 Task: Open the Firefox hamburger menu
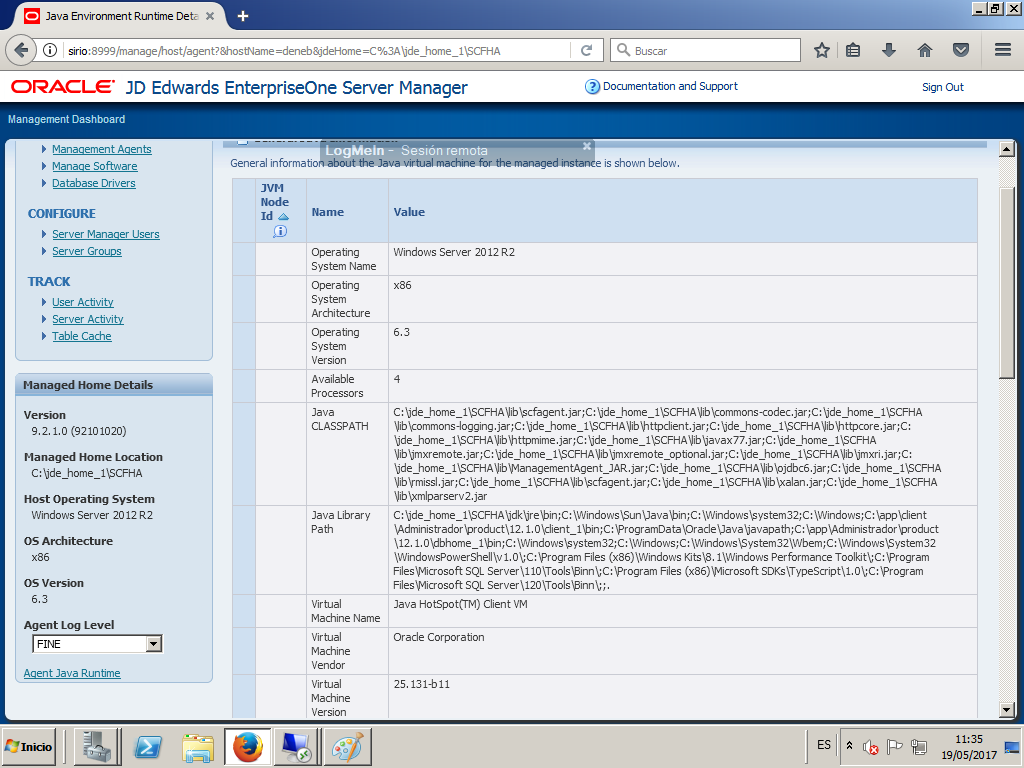[1003, 50]
